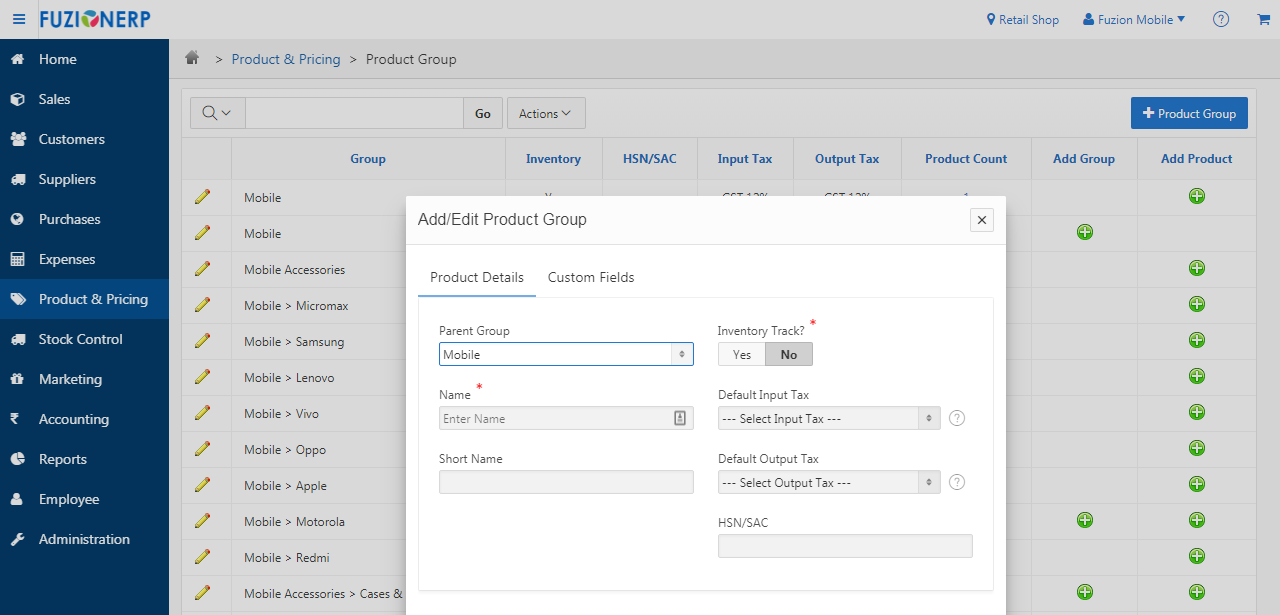1280x615 pixels.
Task: Click the Go search button
Action: 482,113
